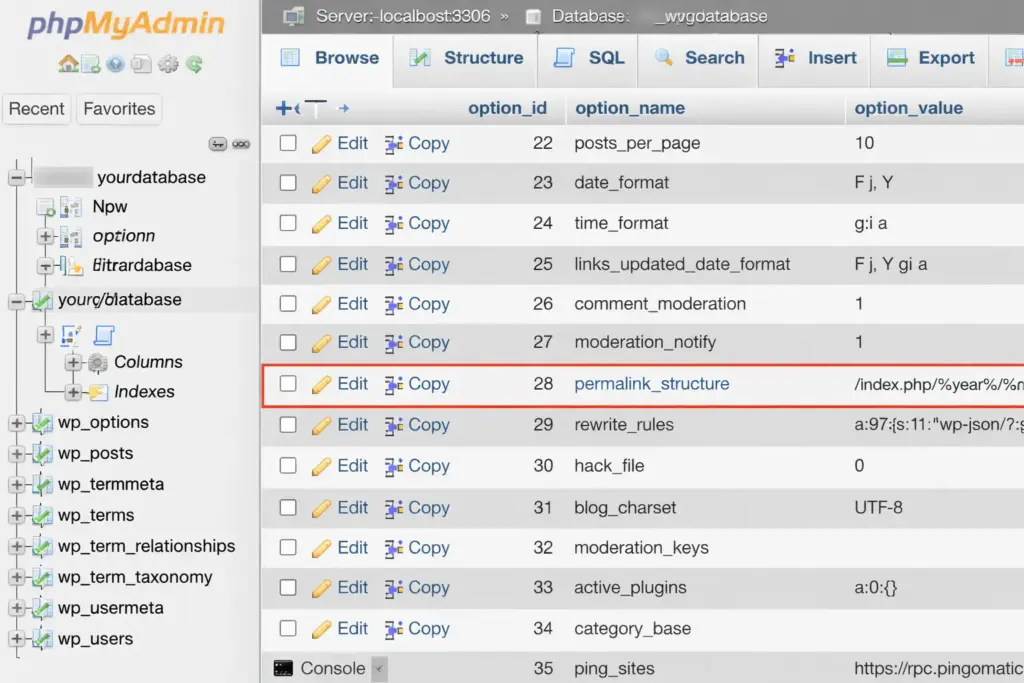The width and height of the screenshot is (1024, 683).
Task: Click the Favorites button
Action: pos(119,109)
